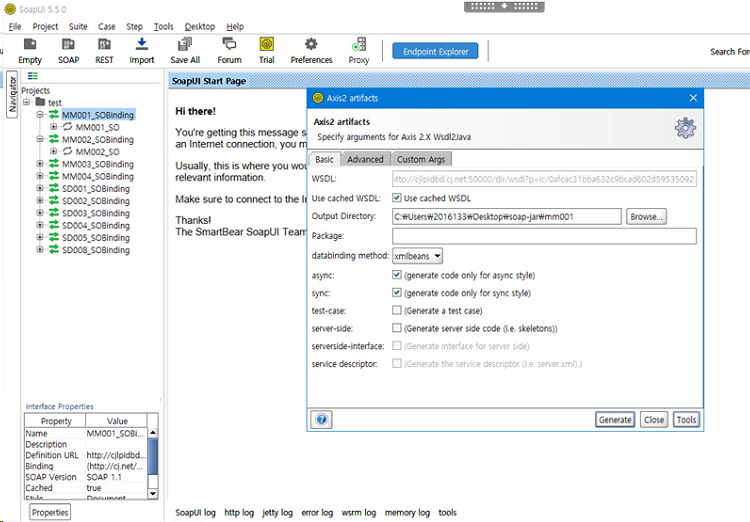Close the Axis2 artifacts dialog
Image resolution: width=750 pixels, height=522 pixels.
click(693, 98)
